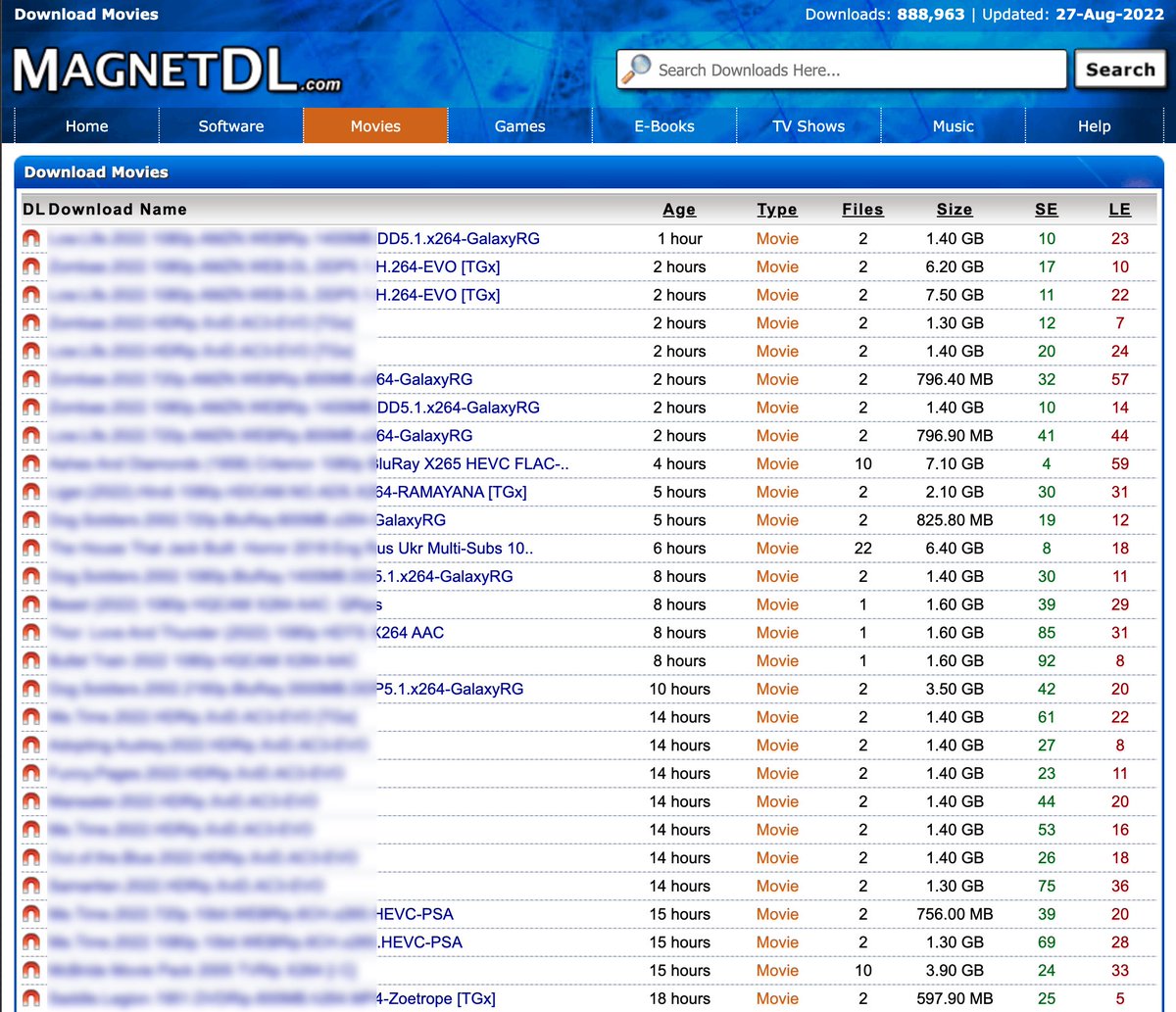Click the Movie type link on the 3.90 GB row
The width and height of the screenshot is (1176, 1012).
point(777,971)
